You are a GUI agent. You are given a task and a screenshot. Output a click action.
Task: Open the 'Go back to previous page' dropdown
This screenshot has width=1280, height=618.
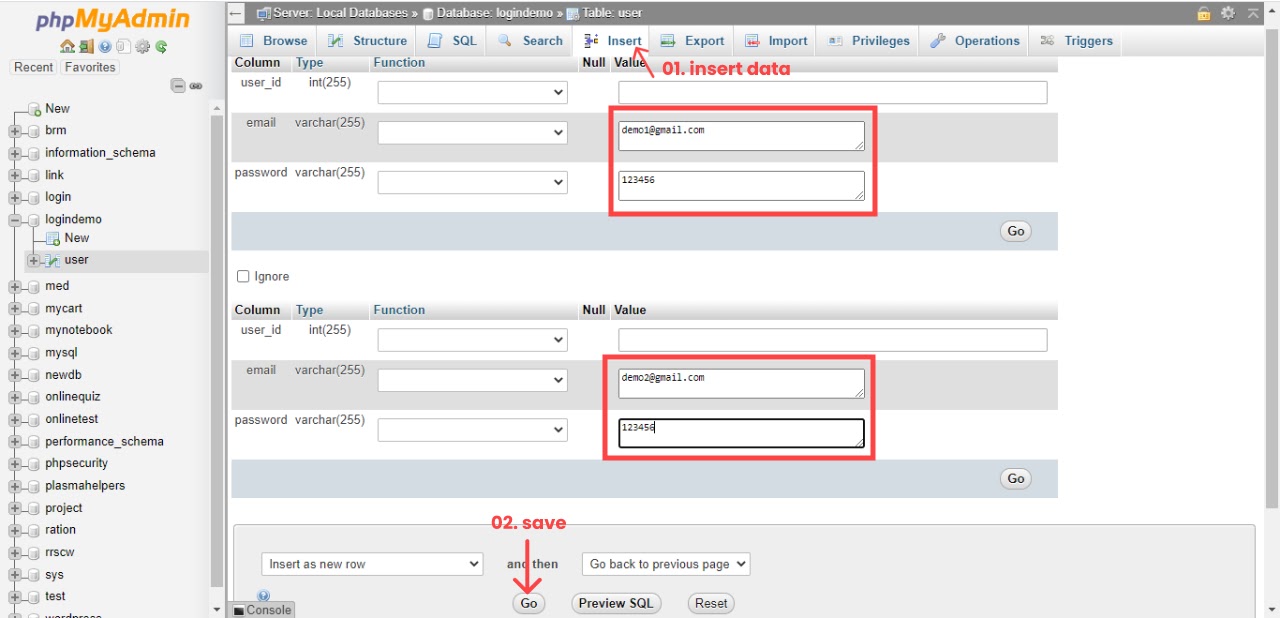pos(665,564)
